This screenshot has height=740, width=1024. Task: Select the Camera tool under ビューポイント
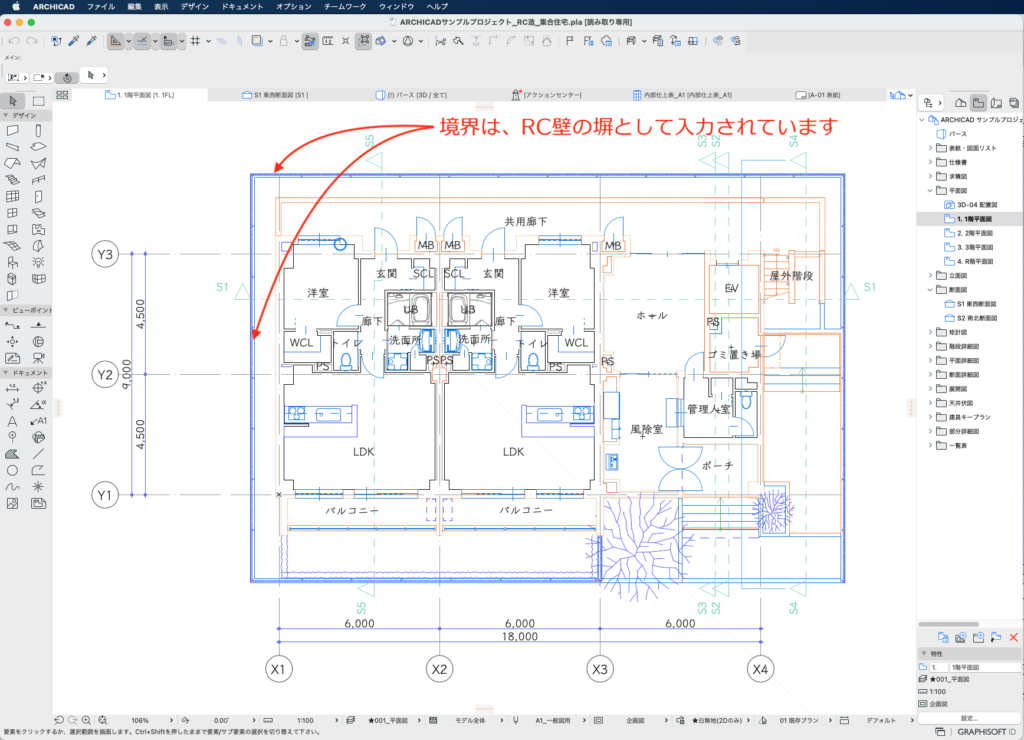click(39, 358)
